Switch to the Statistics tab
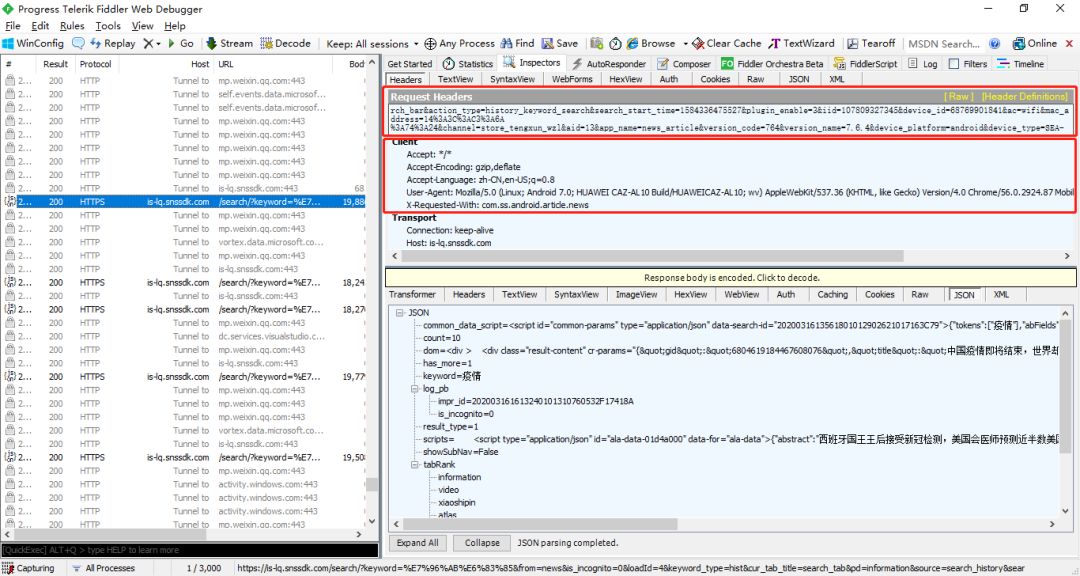The image size is (1080, 576). 468,63
